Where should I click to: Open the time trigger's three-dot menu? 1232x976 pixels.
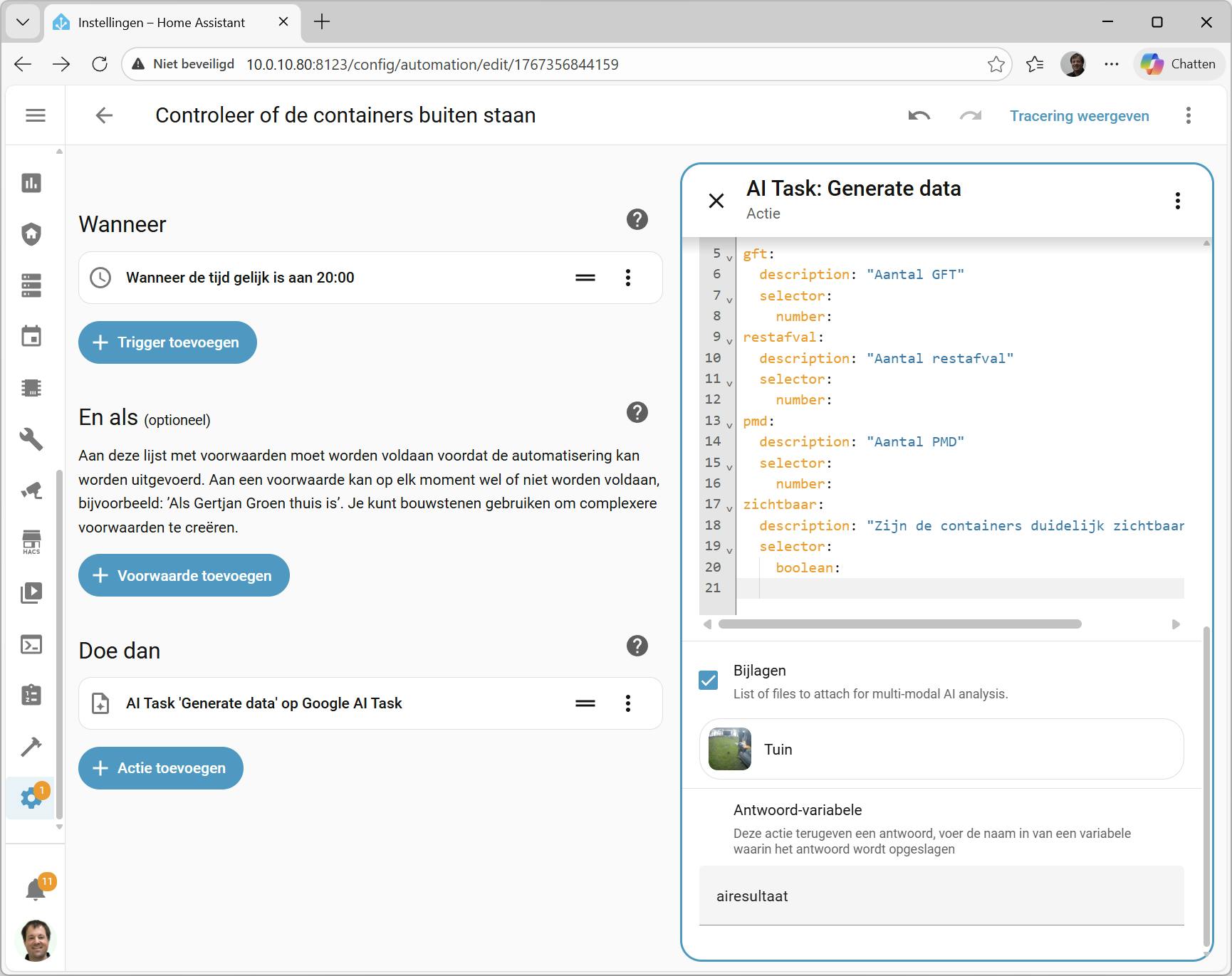point(627,278)
